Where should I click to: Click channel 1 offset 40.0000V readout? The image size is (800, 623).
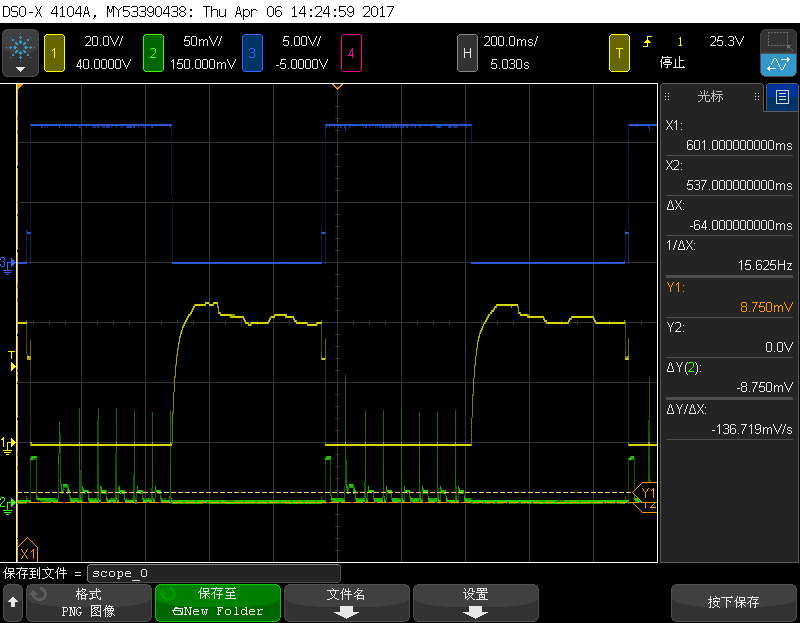(104, 64)
